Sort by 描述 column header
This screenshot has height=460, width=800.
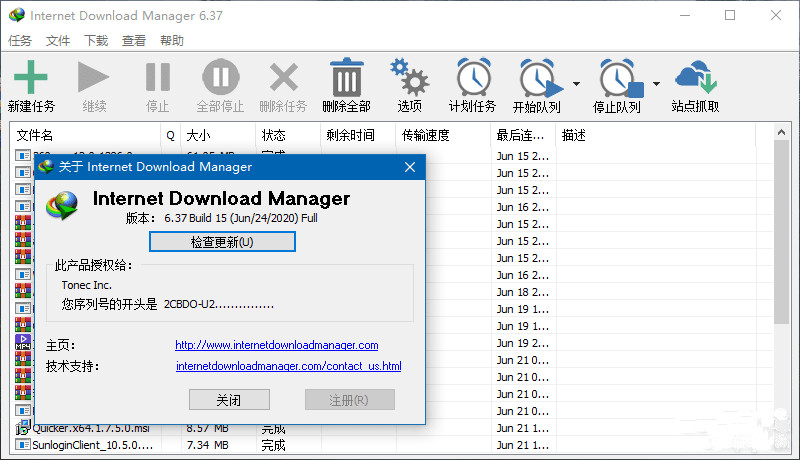[x=656, y=135]
